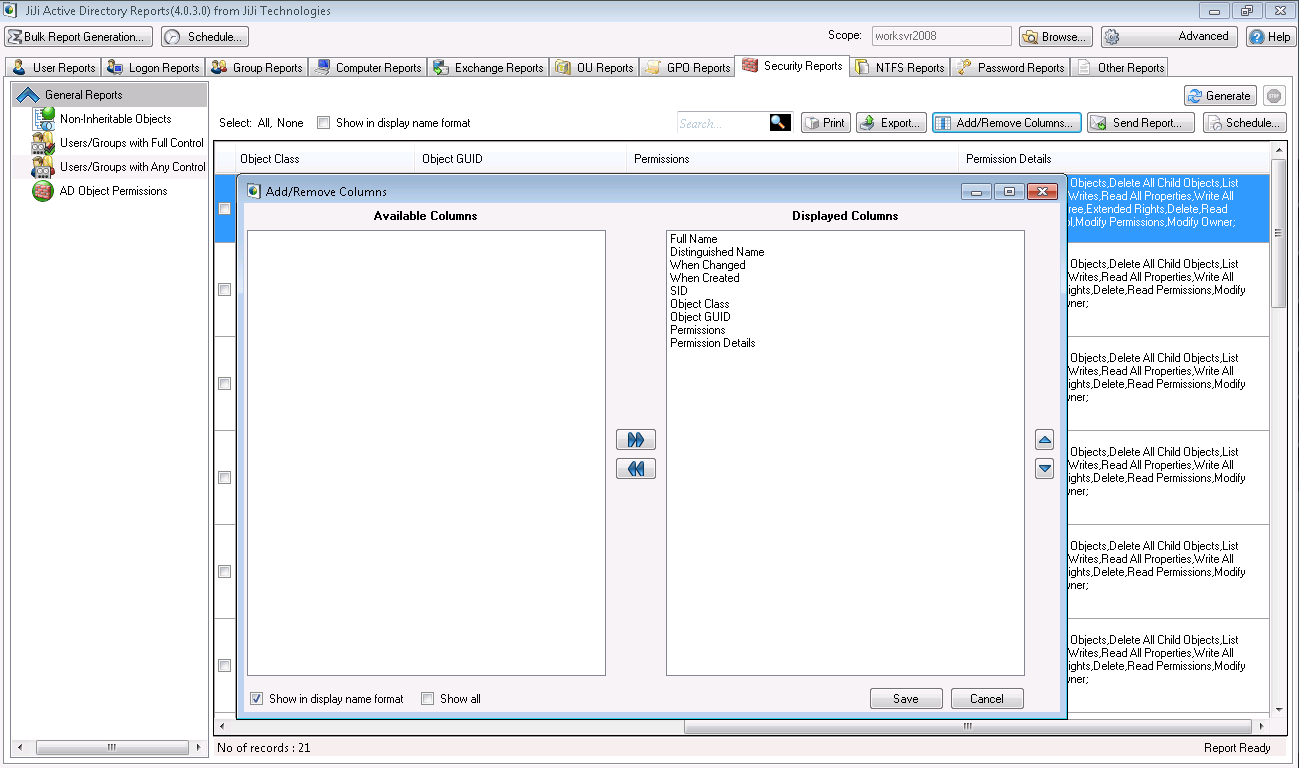1299x768 pixels.
Task: Click the Users/Groups with Any Control icon
Action: click(x=44, y=167)
